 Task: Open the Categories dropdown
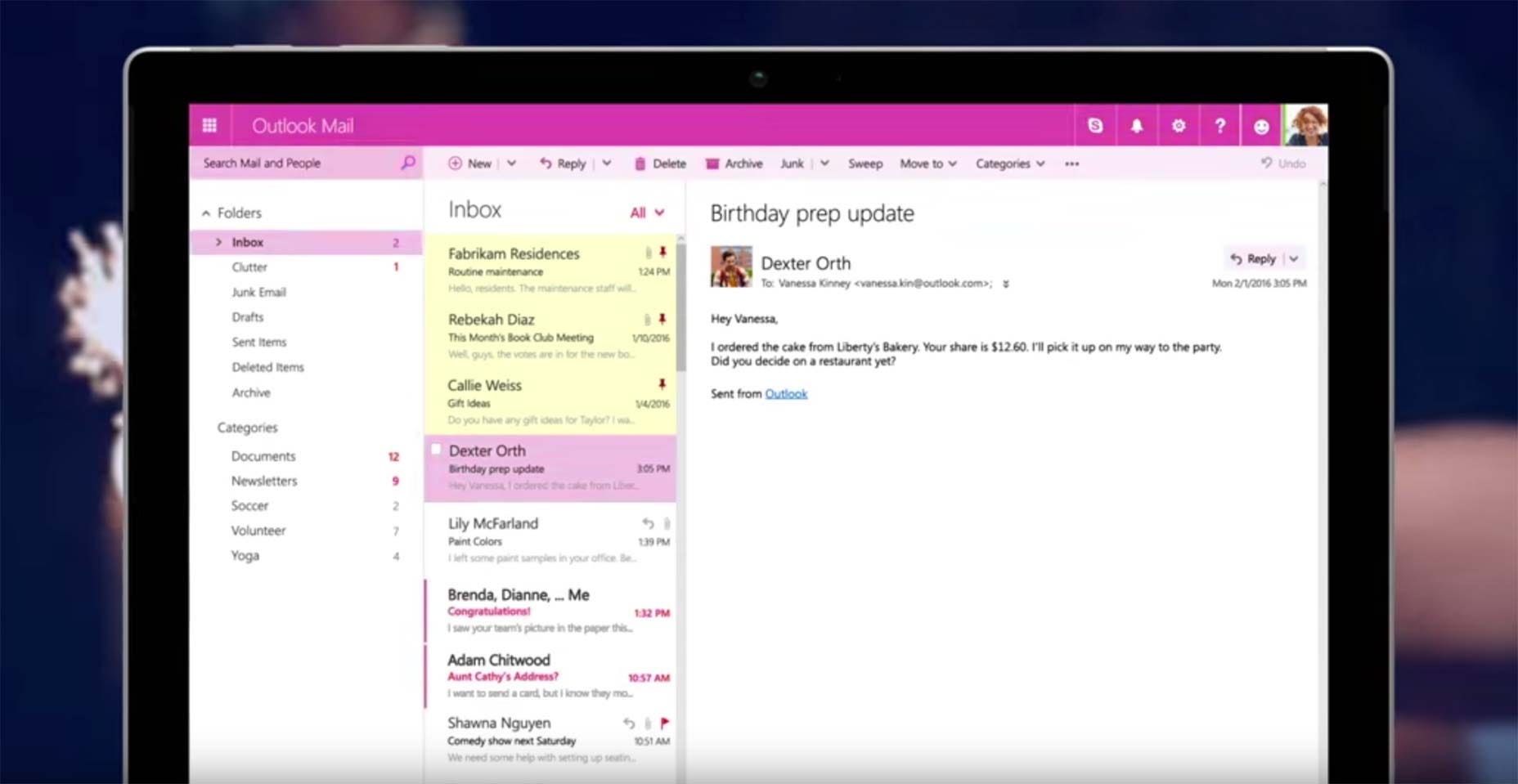1010,164
